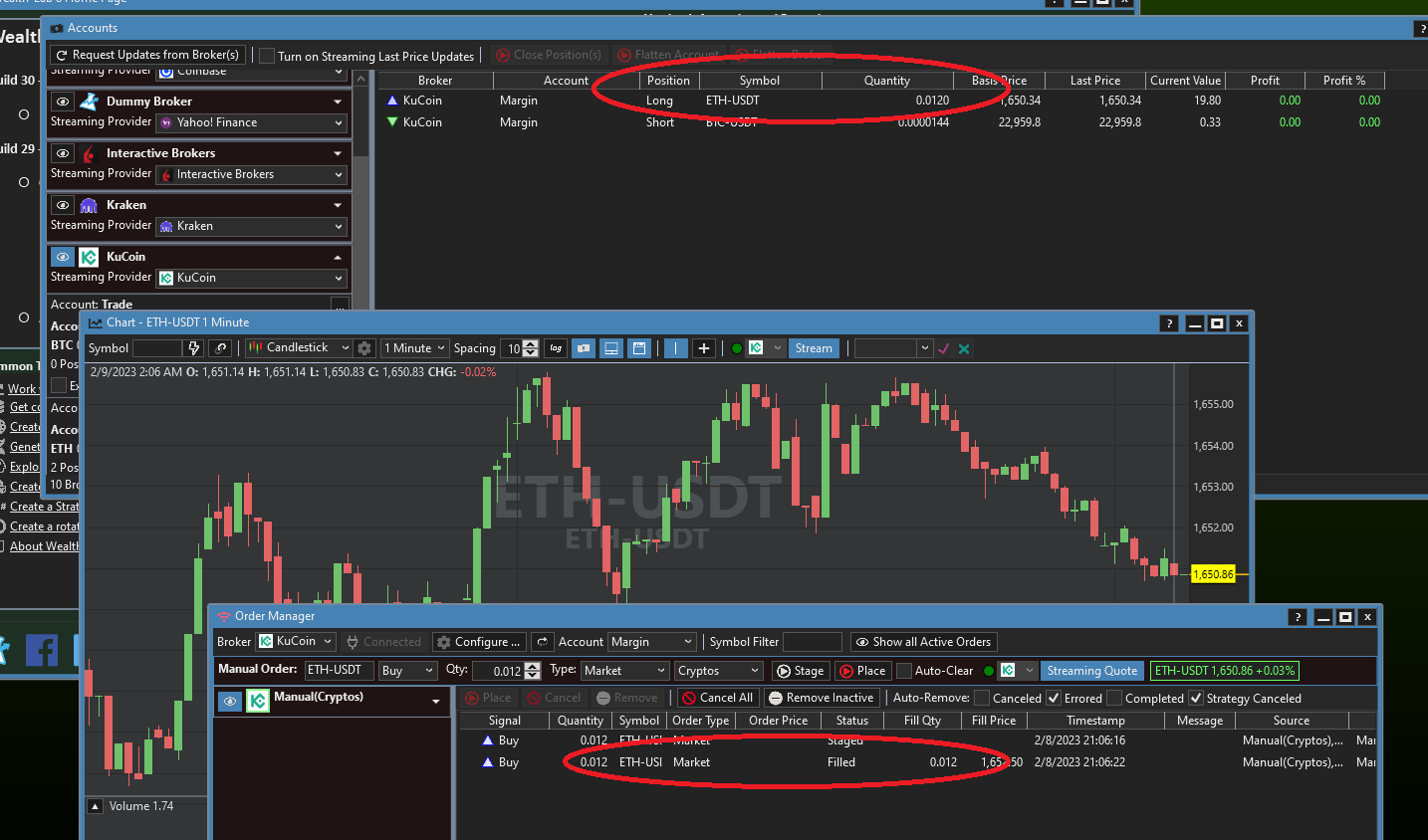Toggle the log scale chart icon
This screenshot has width=1428, height=840.
coord(556,348)
